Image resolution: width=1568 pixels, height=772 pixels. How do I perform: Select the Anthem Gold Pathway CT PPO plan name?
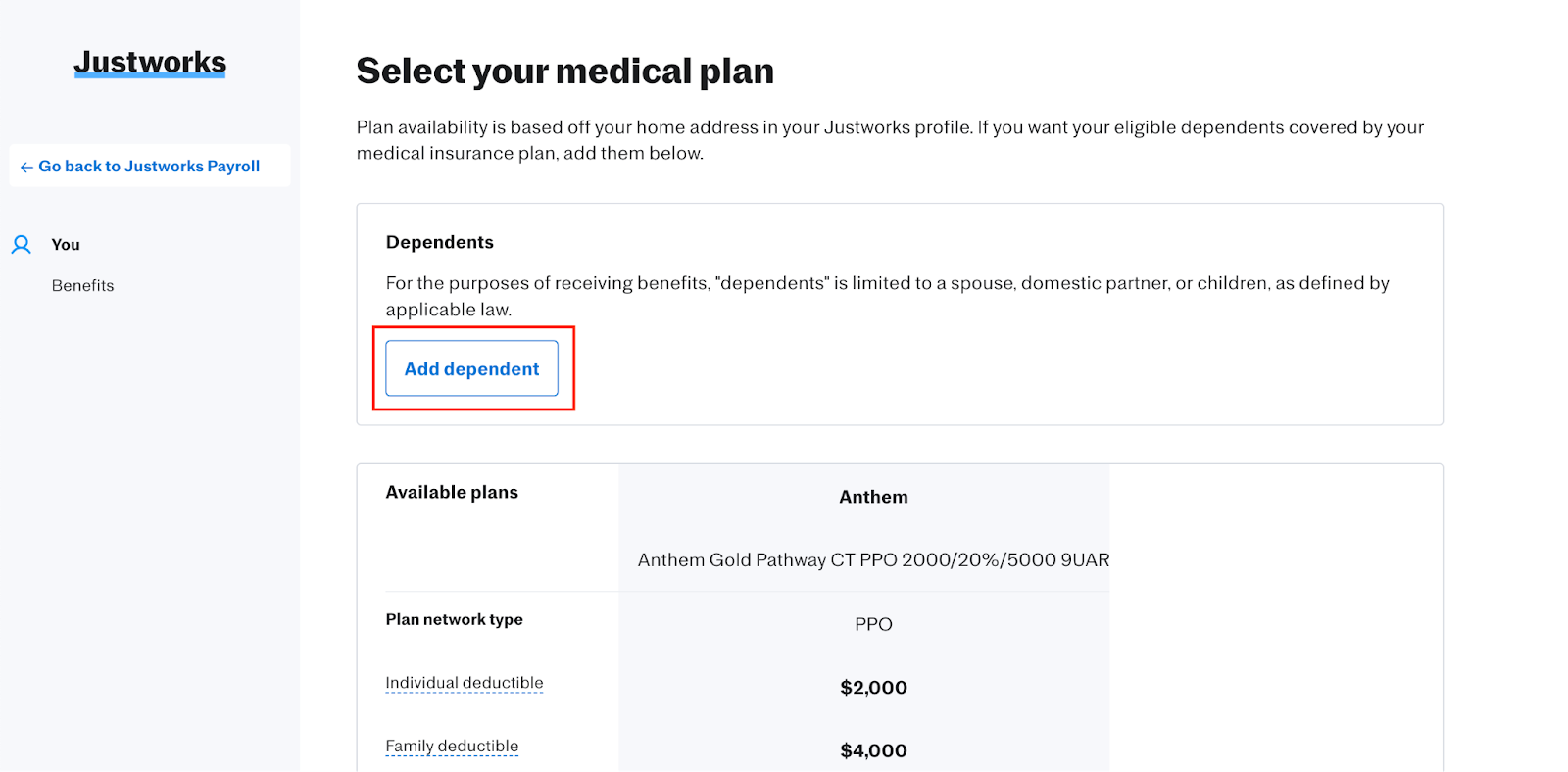[873, 560]
